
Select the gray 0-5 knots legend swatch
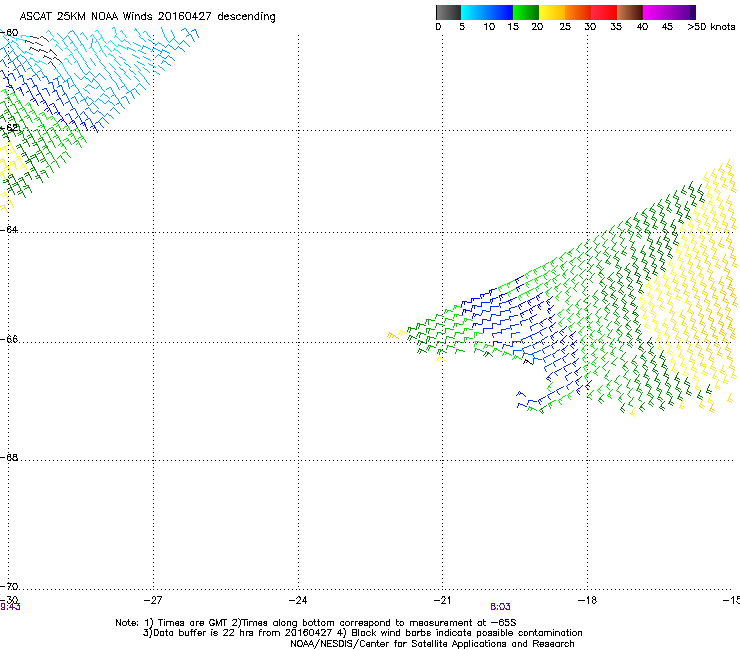click(x=448, y=12)
